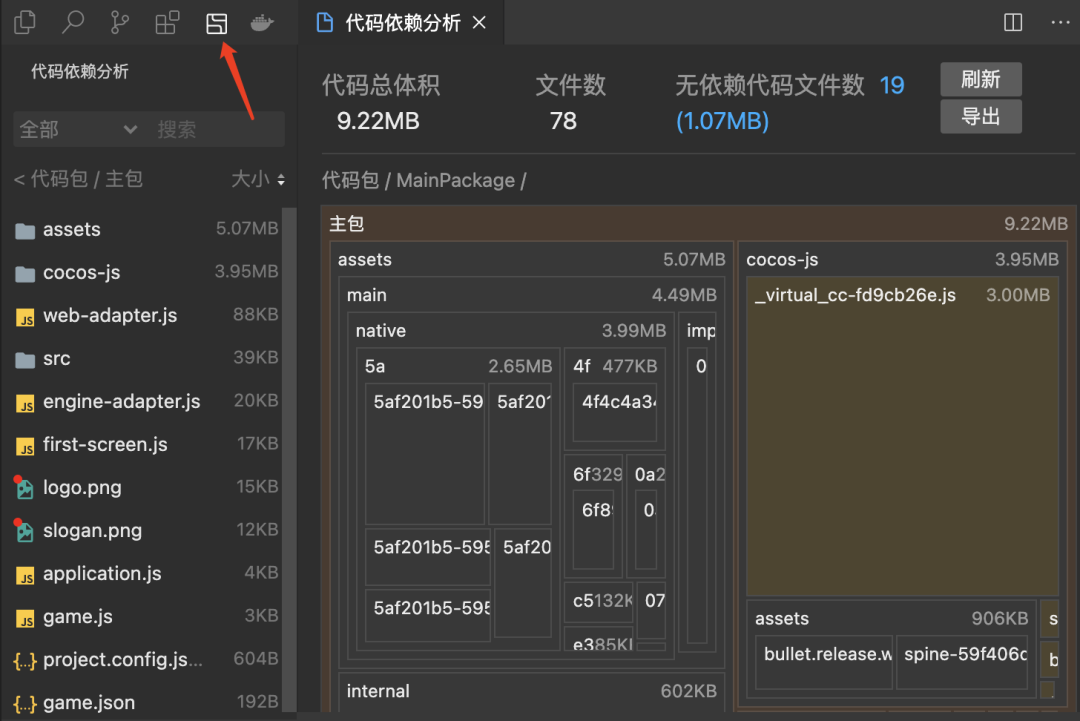
Task: Open the source control icon
Action: click(120, 23)
